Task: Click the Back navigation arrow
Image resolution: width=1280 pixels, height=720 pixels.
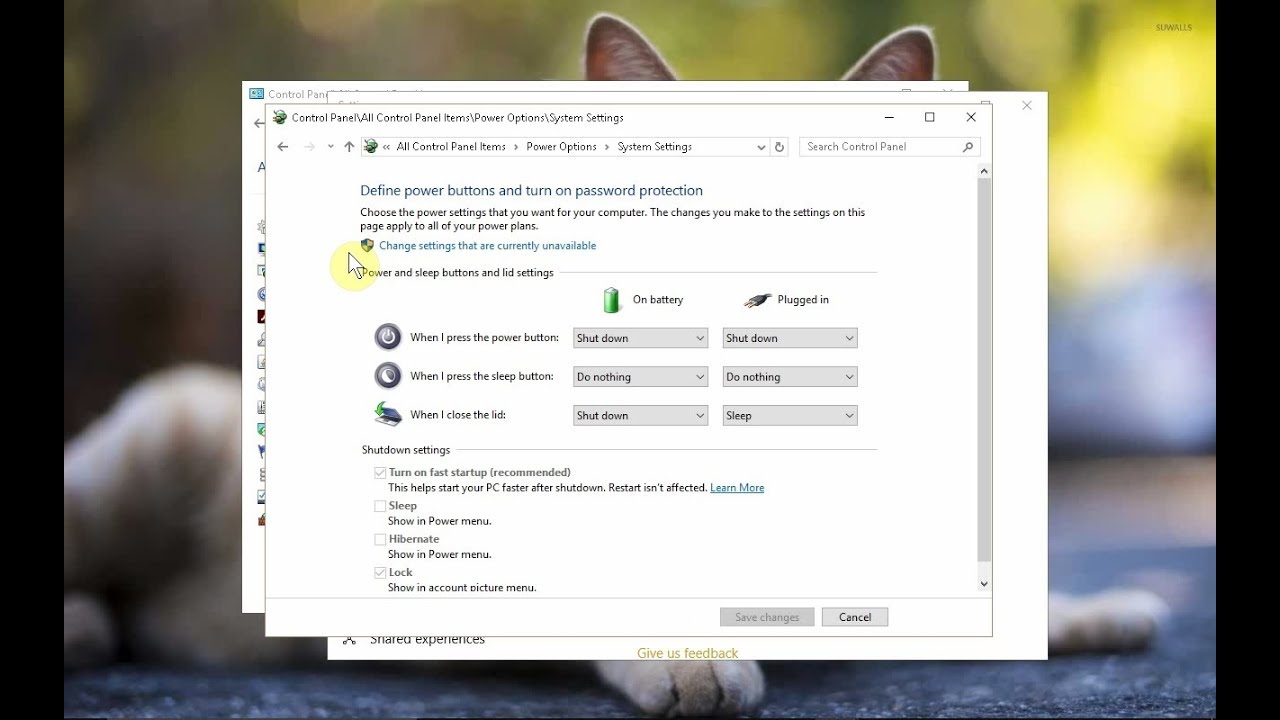Action: coord(283,147)
